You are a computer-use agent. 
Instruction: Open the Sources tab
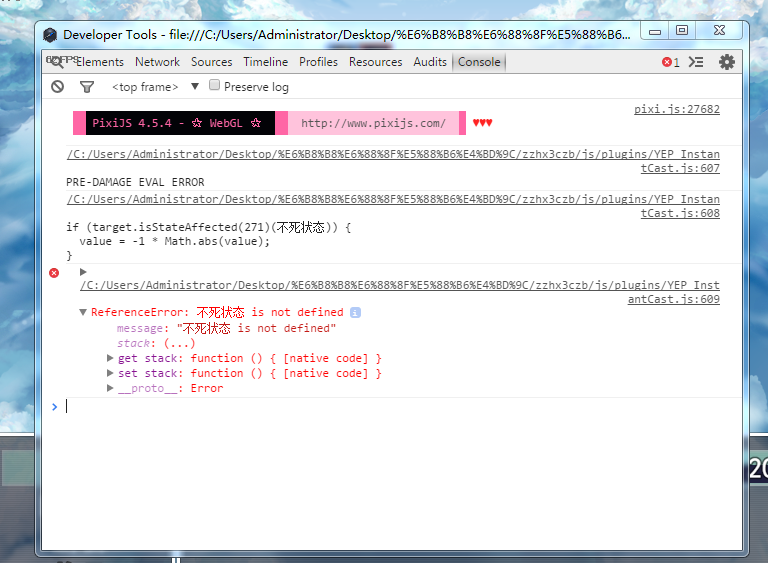[212, 62]
